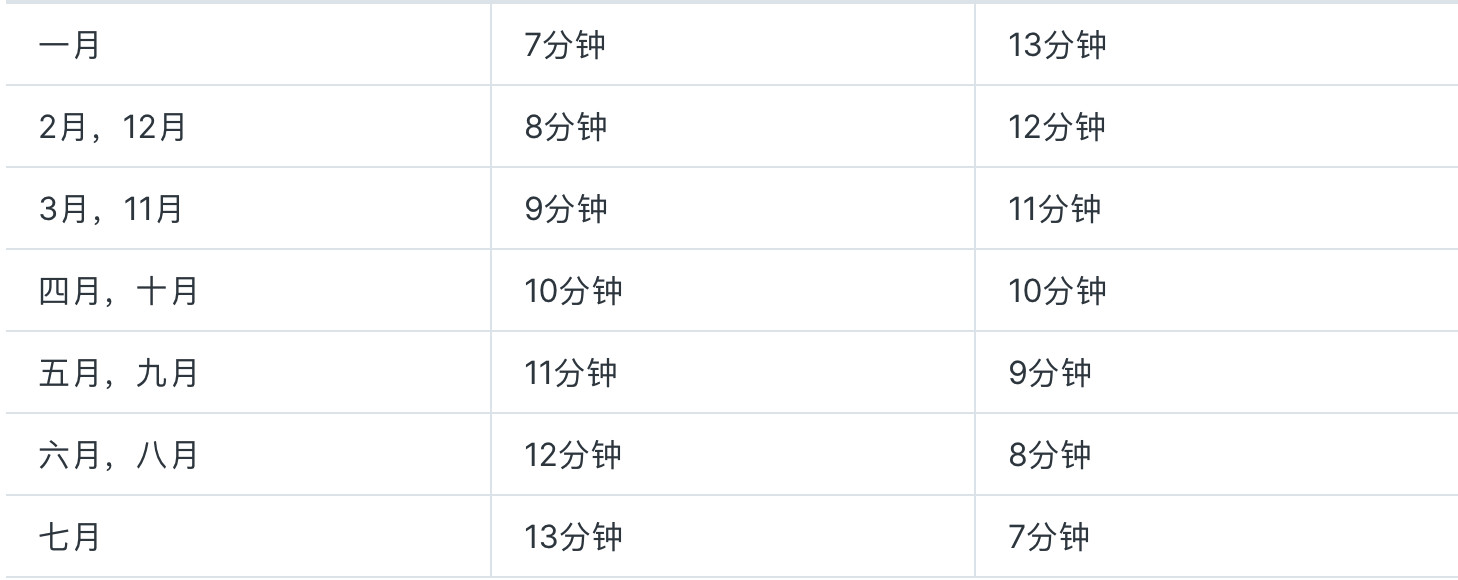Click the 六月，八月 cell

(118, 456)
